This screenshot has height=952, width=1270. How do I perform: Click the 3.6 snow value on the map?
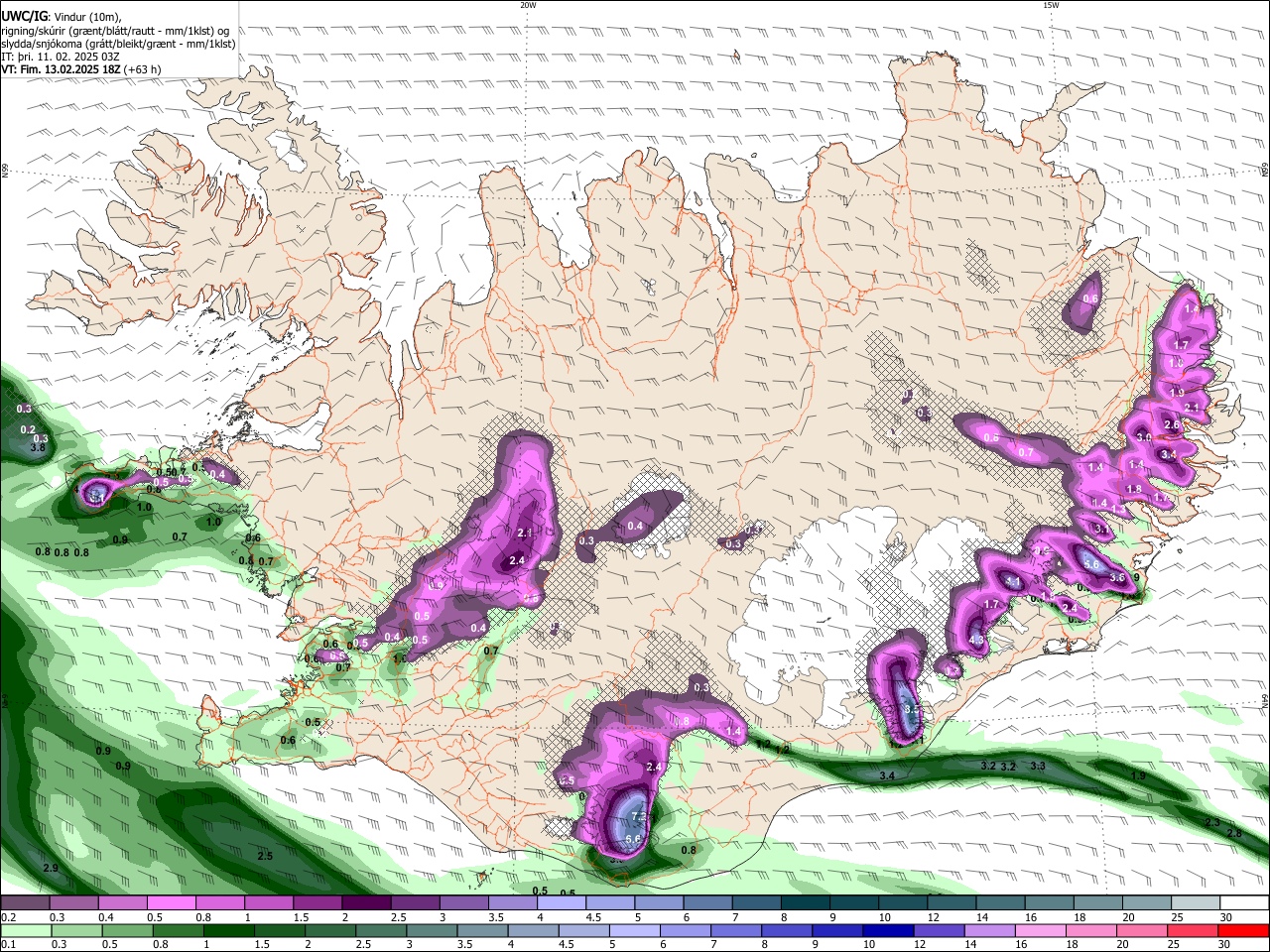pos(1117,578)
